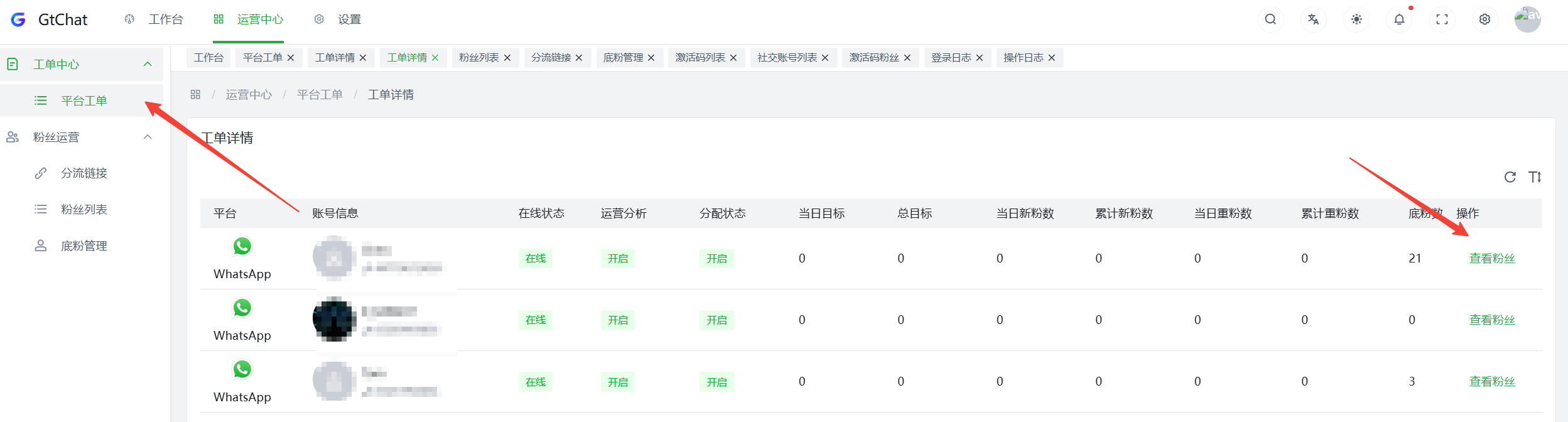Click the breadcrumb home grid icon
Image resolution: width=1568 pixels, height=422 pixels.
(195, 94)
